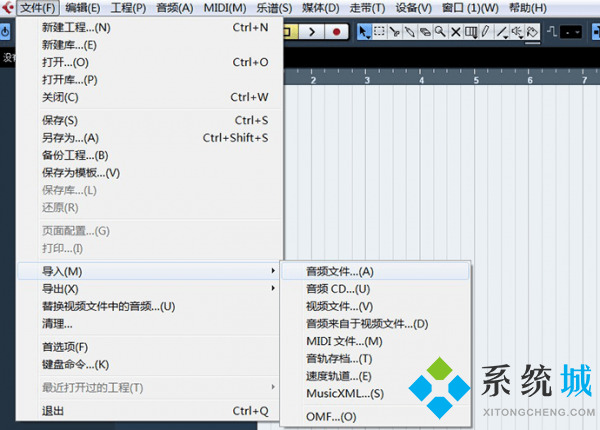Image resolution: width=600 pixels, height=430 pixels.
Task: Choose 音频文件...(A) from import submenu
Action: coord(340,271)
